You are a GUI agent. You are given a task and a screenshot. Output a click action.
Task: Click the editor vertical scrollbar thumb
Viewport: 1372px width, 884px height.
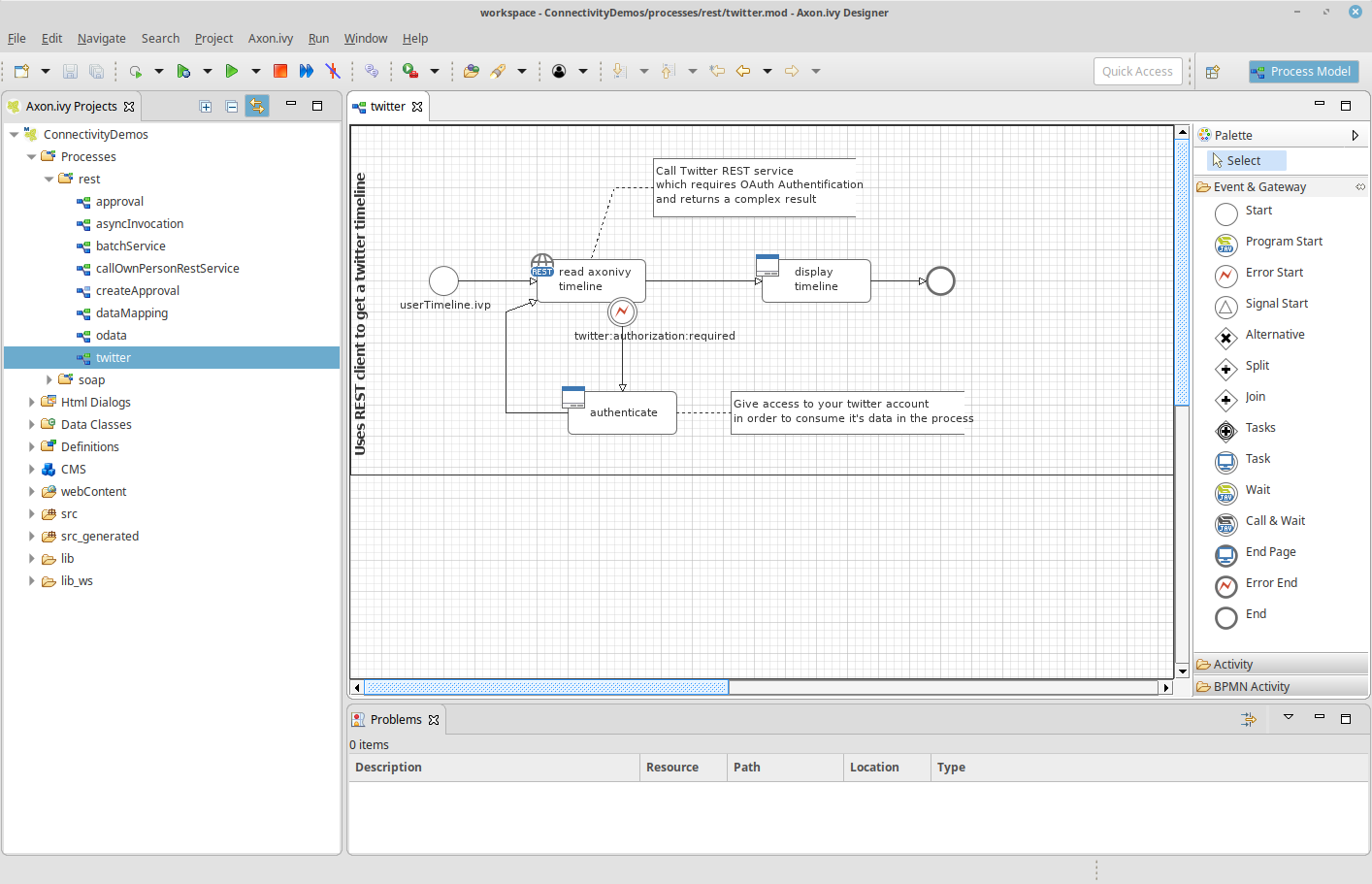[x=1182, y=272]
